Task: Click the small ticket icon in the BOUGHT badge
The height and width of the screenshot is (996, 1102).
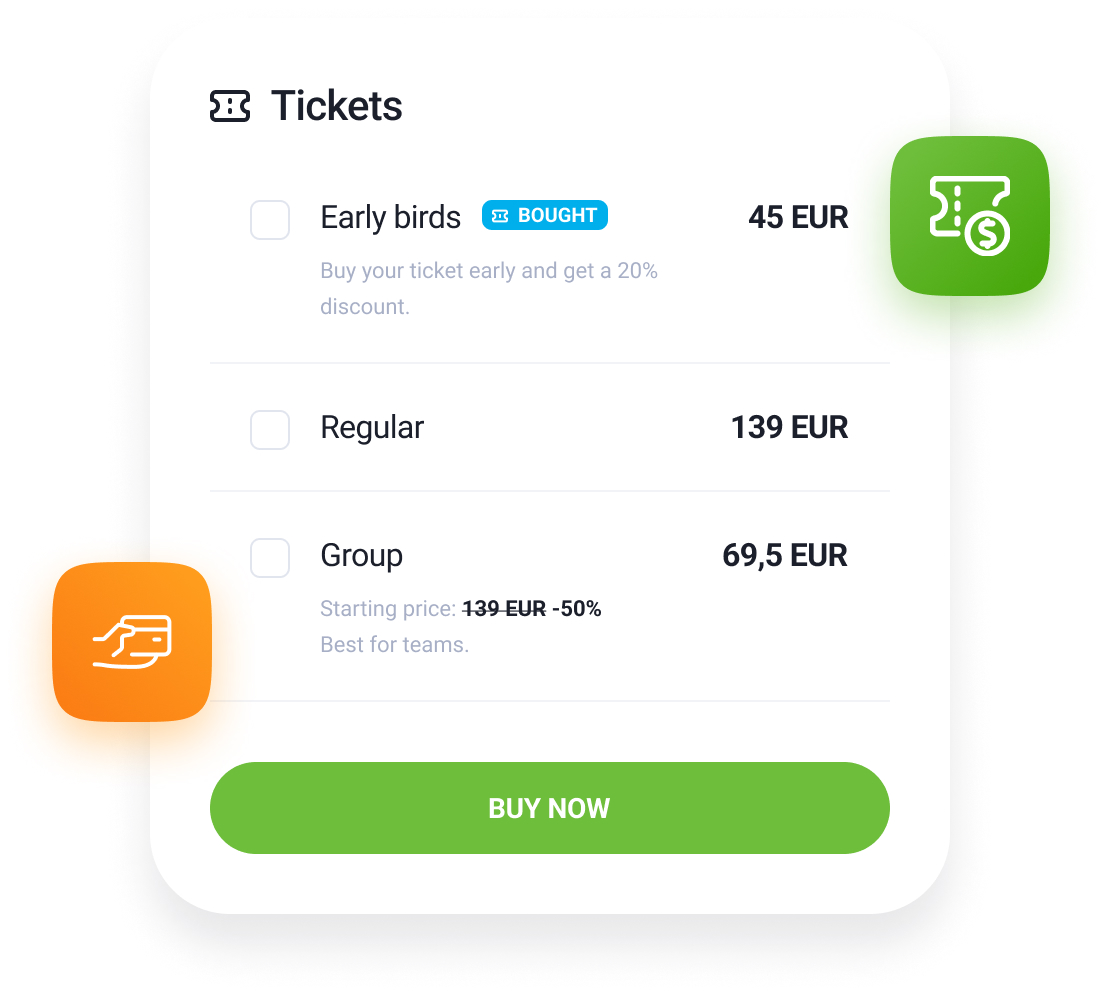Action: [500, 216]
